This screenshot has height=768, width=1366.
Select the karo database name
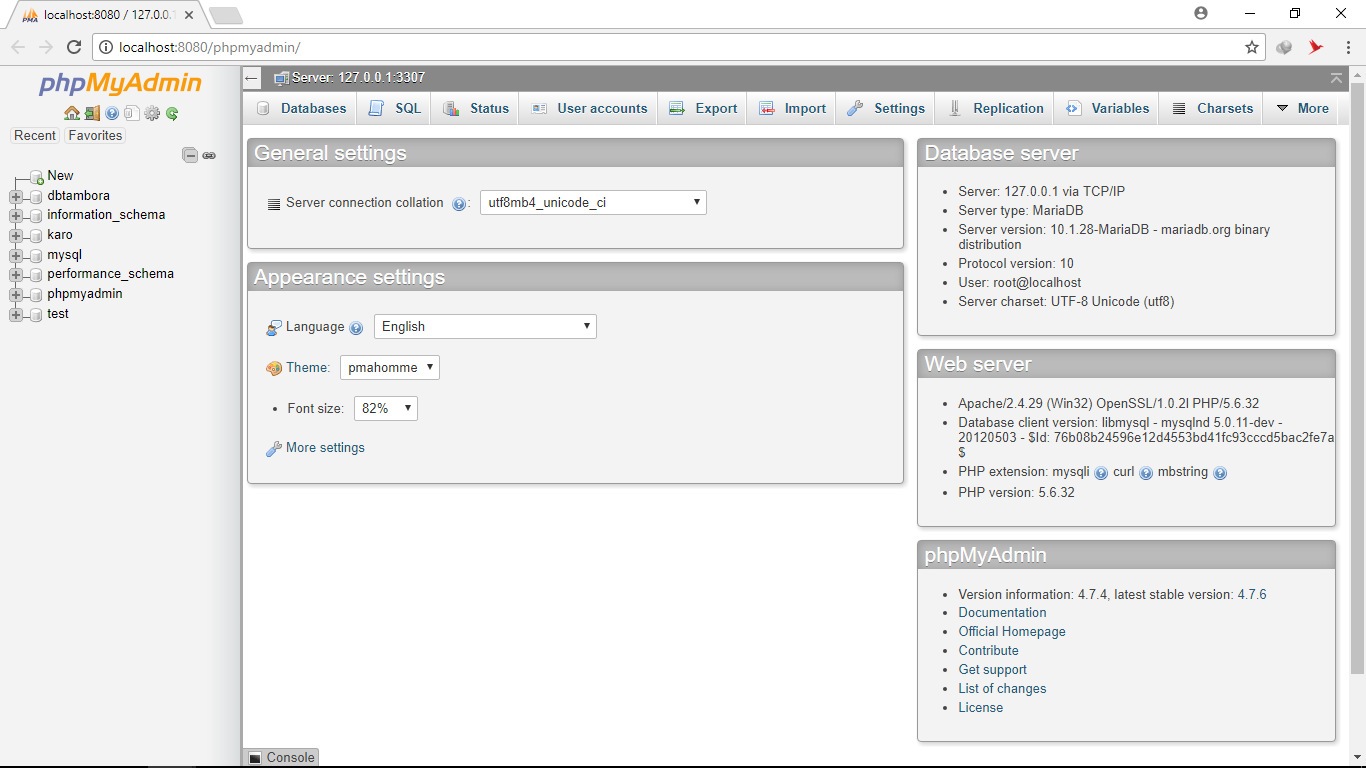pyautogui.click(x=60, y=235)
